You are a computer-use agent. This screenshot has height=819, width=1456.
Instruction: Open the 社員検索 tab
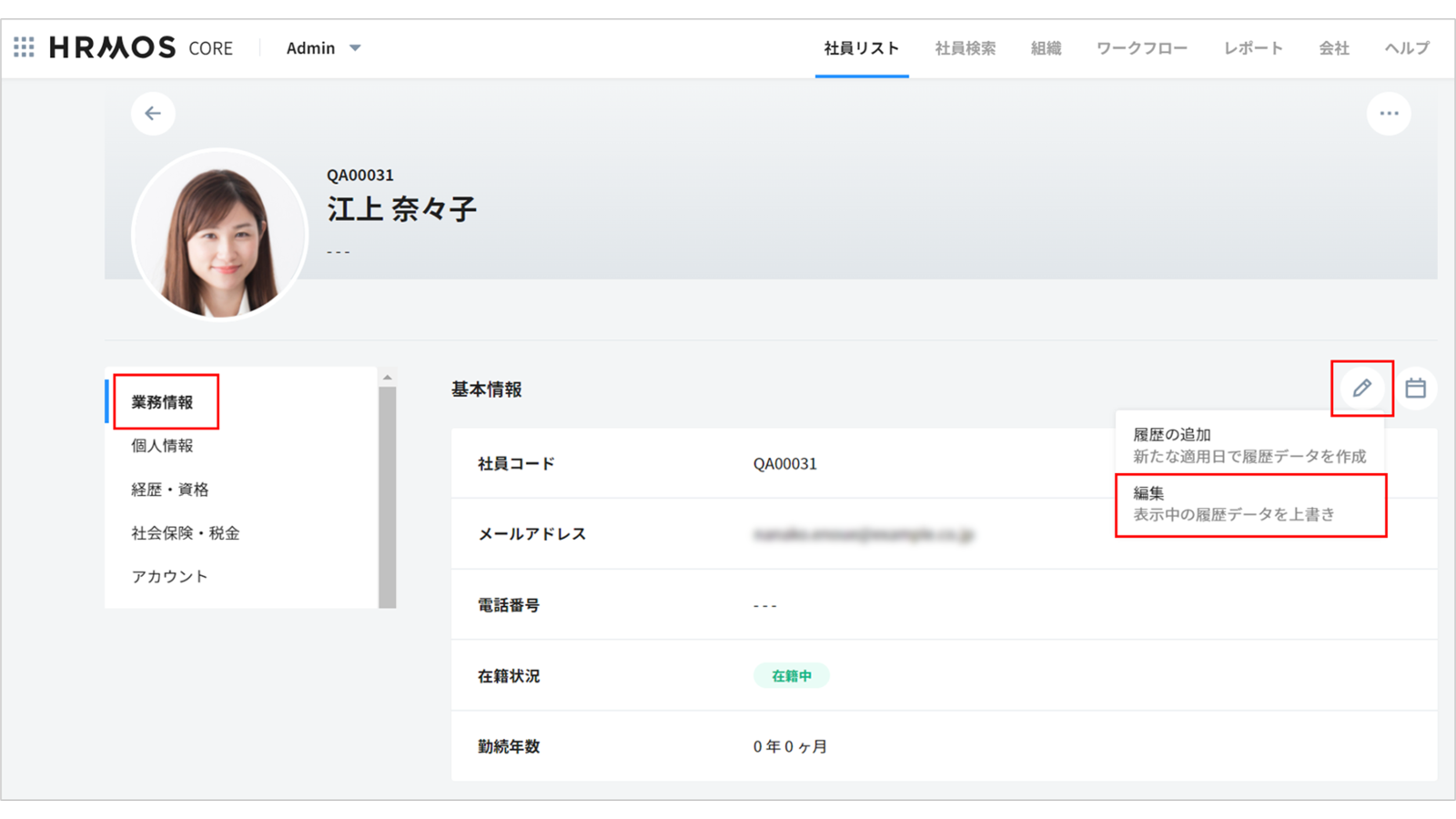(965, 48)
